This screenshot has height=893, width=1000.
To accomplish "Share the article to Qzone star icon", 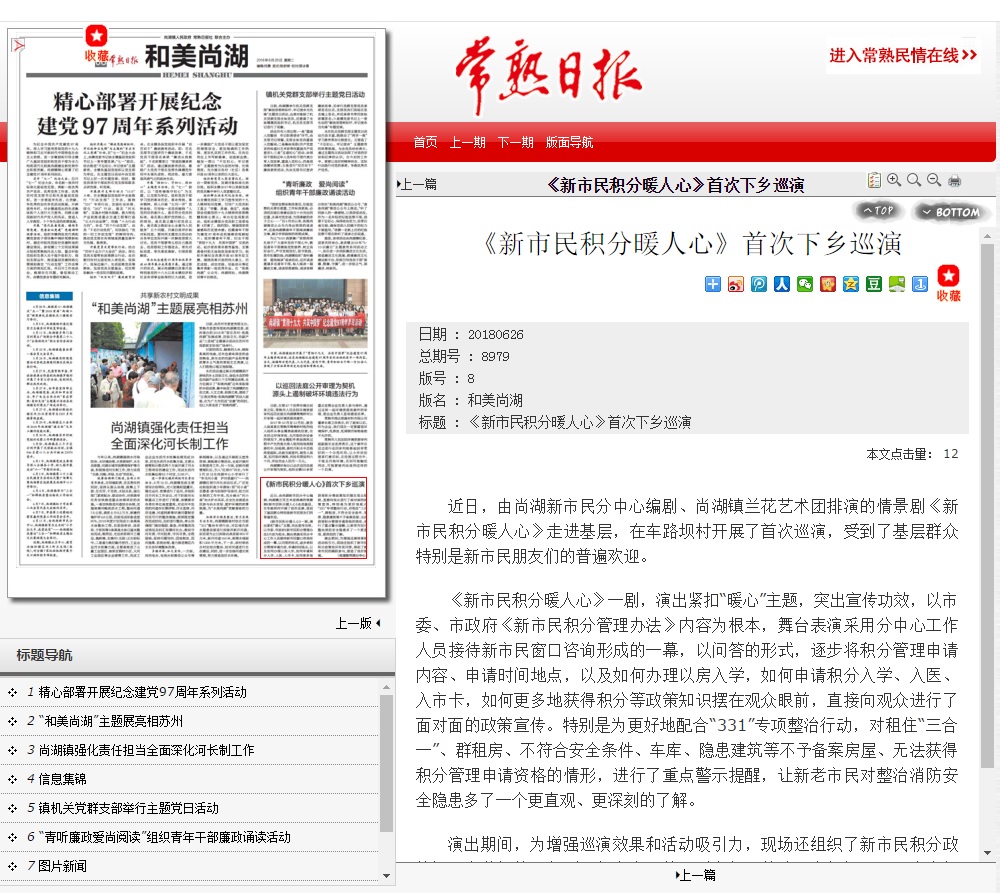I will point(850,284).
